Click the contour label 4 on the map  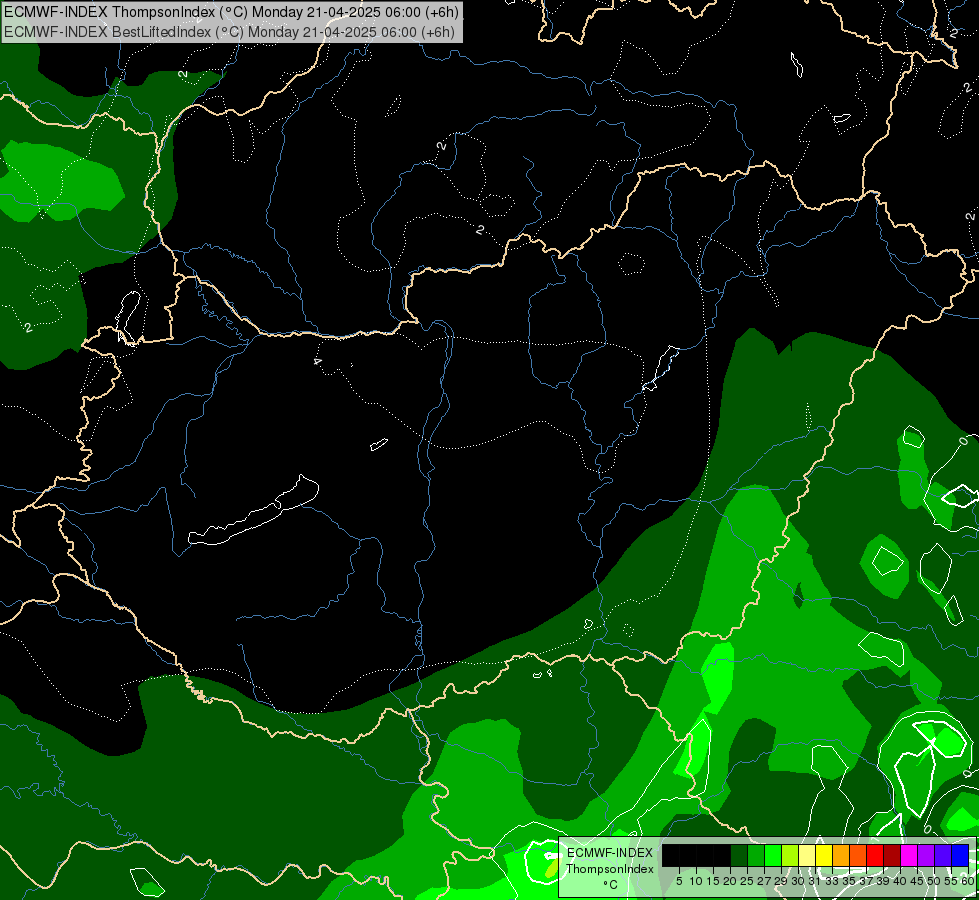(318, 361)
